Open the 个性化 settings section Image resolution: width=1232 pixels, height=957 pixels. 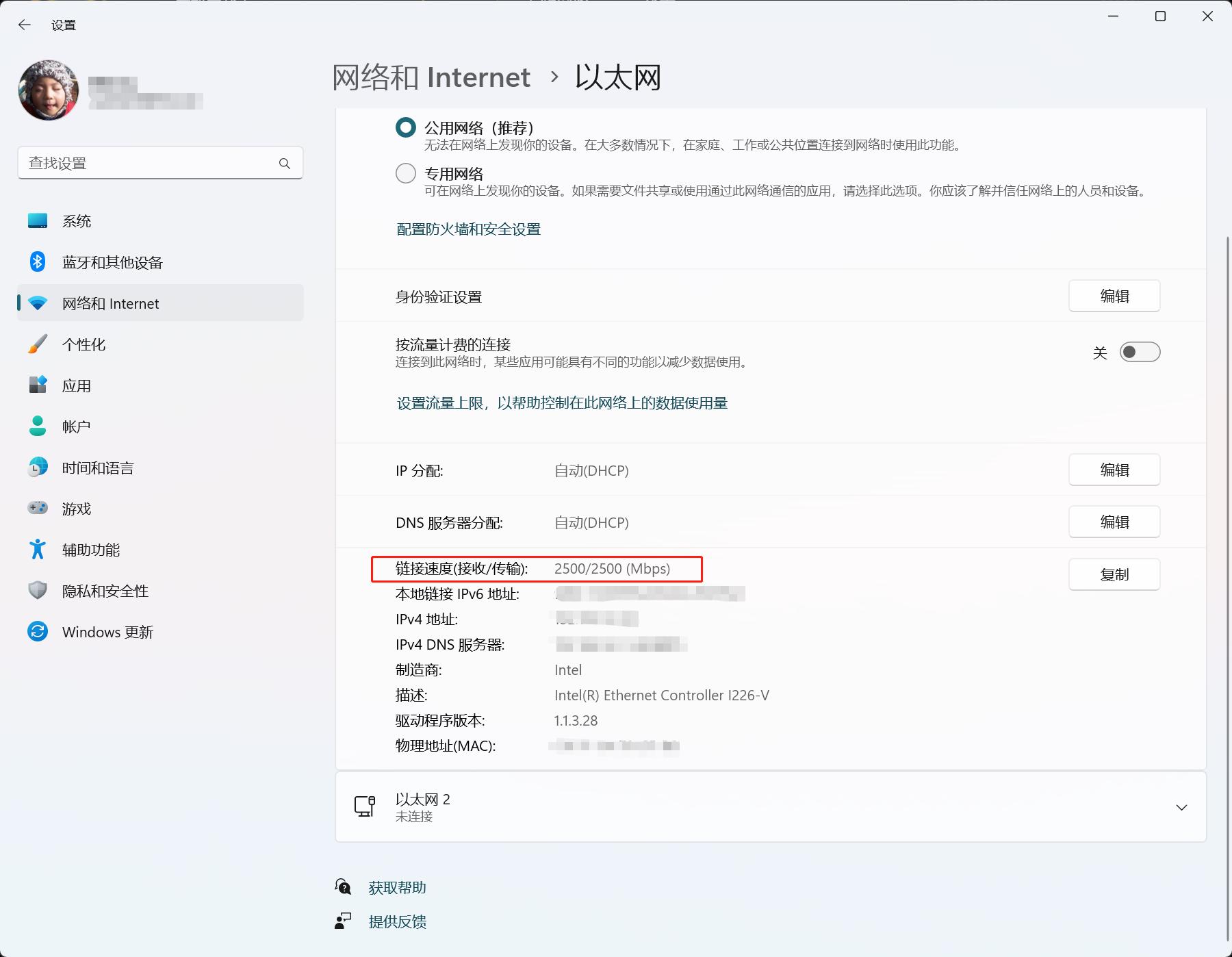(84, 344)
